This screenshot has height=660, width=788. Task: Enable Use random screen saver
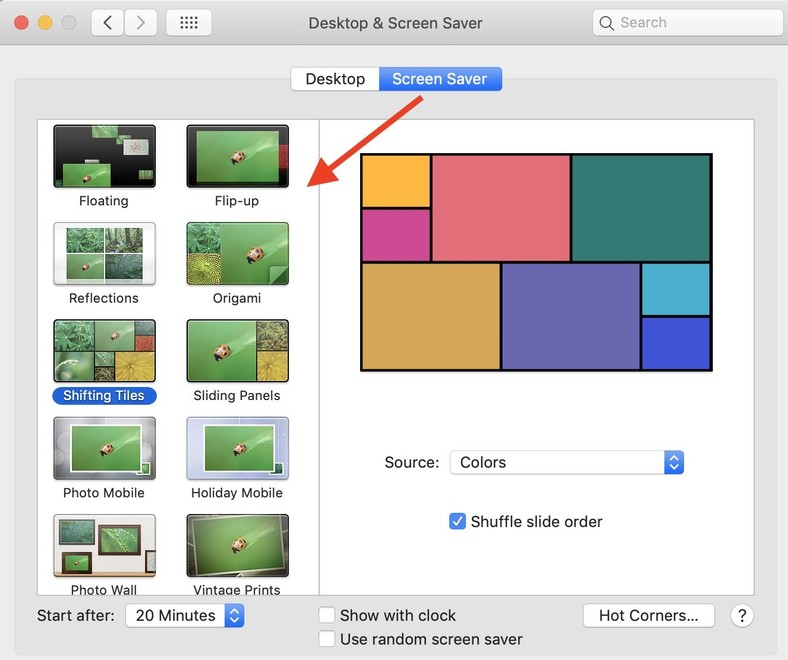327,639
